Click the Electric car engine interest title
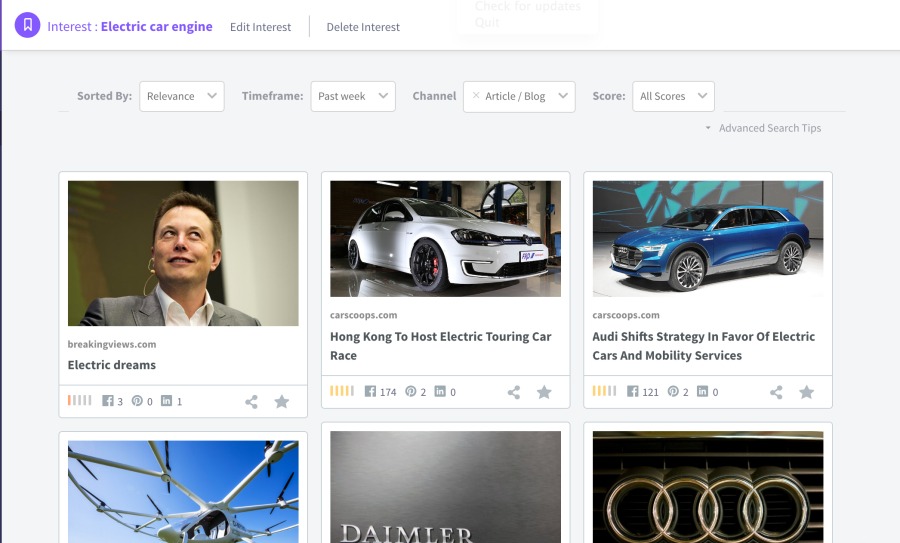 (157, 26)
